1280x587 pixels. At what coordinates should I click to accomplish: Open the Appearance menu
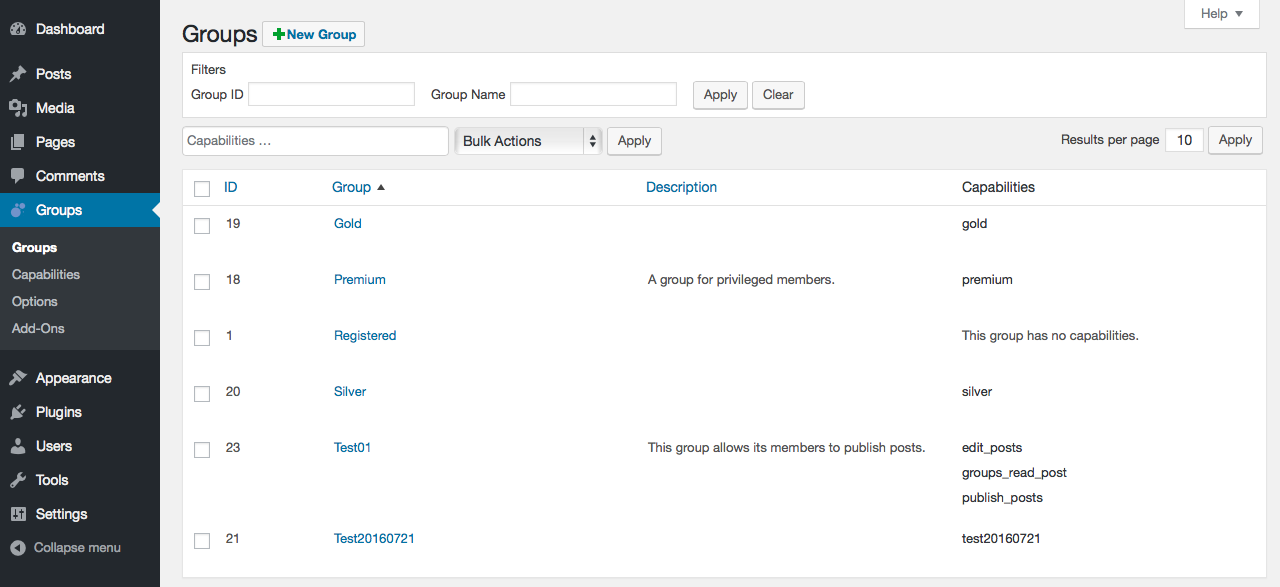(74, 378)
